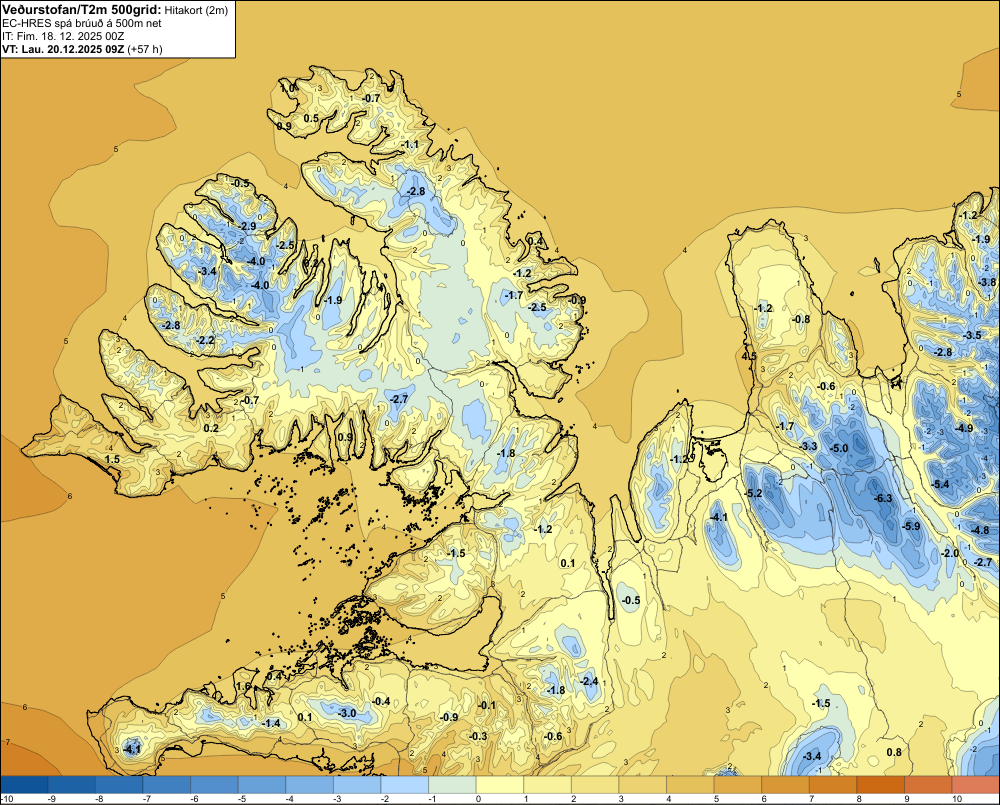
Task: Click the -3.5 temperature label
Action: point(973,336)
